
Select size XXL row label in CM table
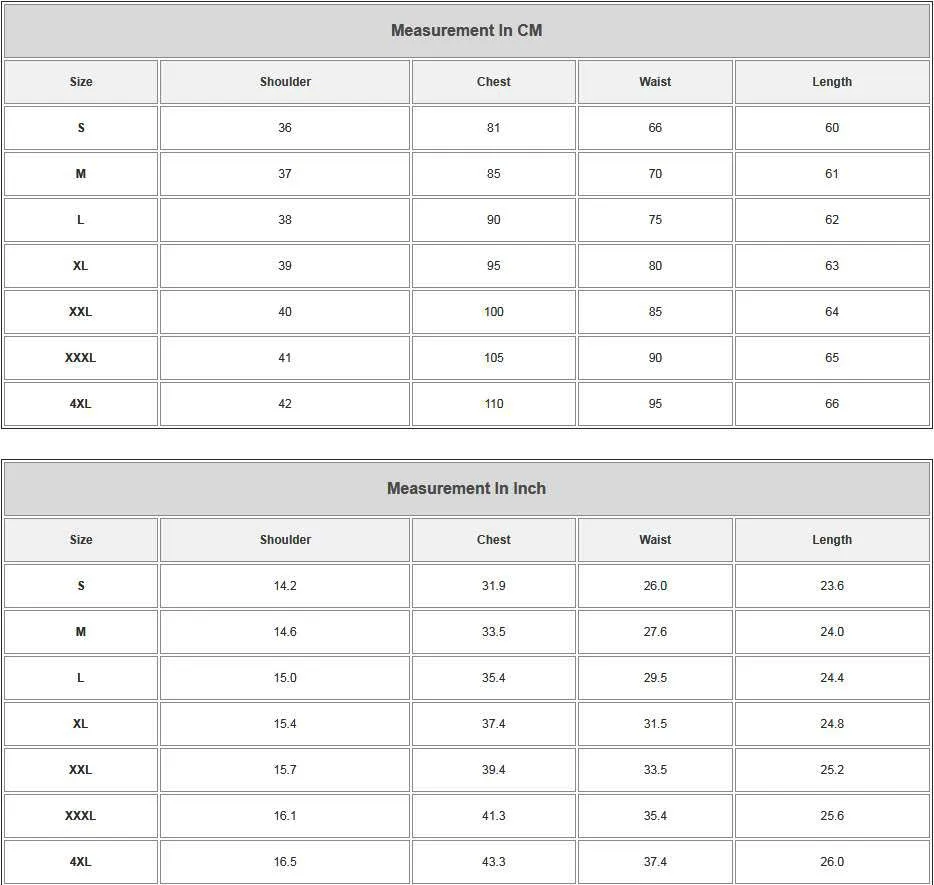[x=81, y=312]
